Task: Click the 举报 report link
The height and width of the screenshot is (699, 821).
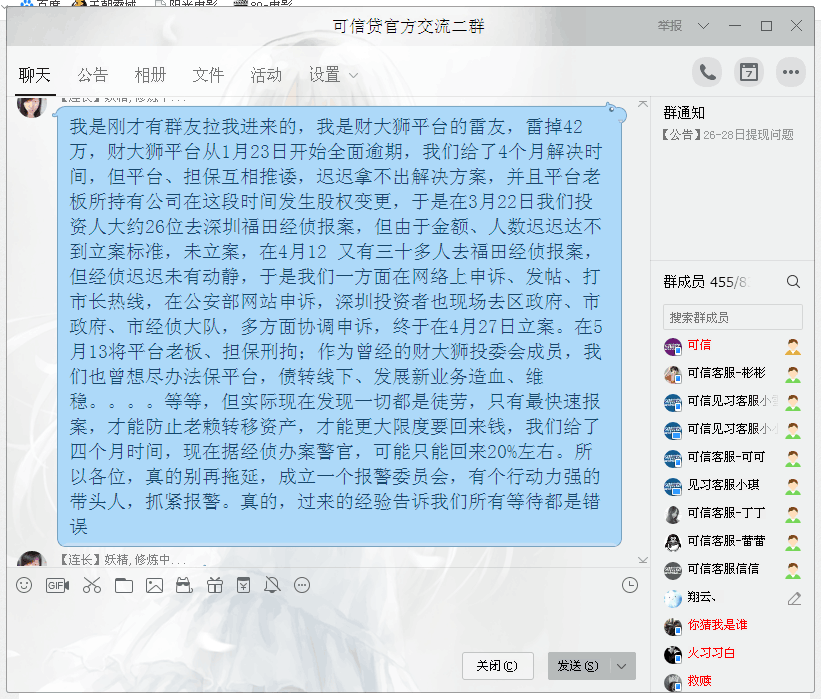Action: click(671, 26)
